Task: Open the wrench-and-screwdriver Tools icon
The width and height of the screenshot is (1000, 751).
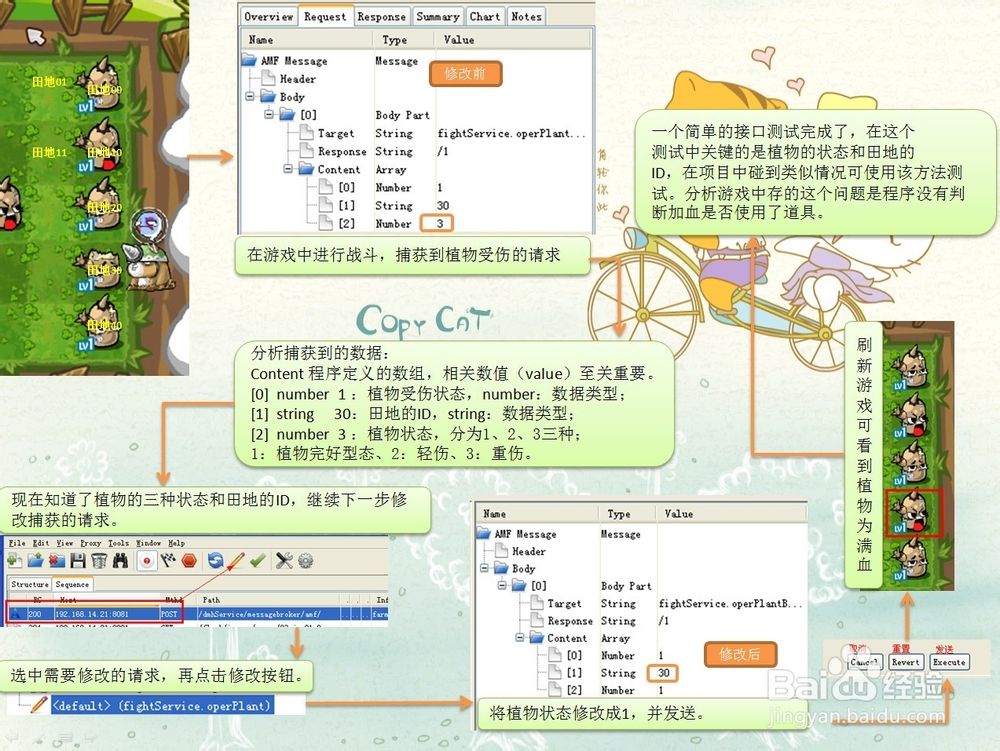Action: [284, 561]
